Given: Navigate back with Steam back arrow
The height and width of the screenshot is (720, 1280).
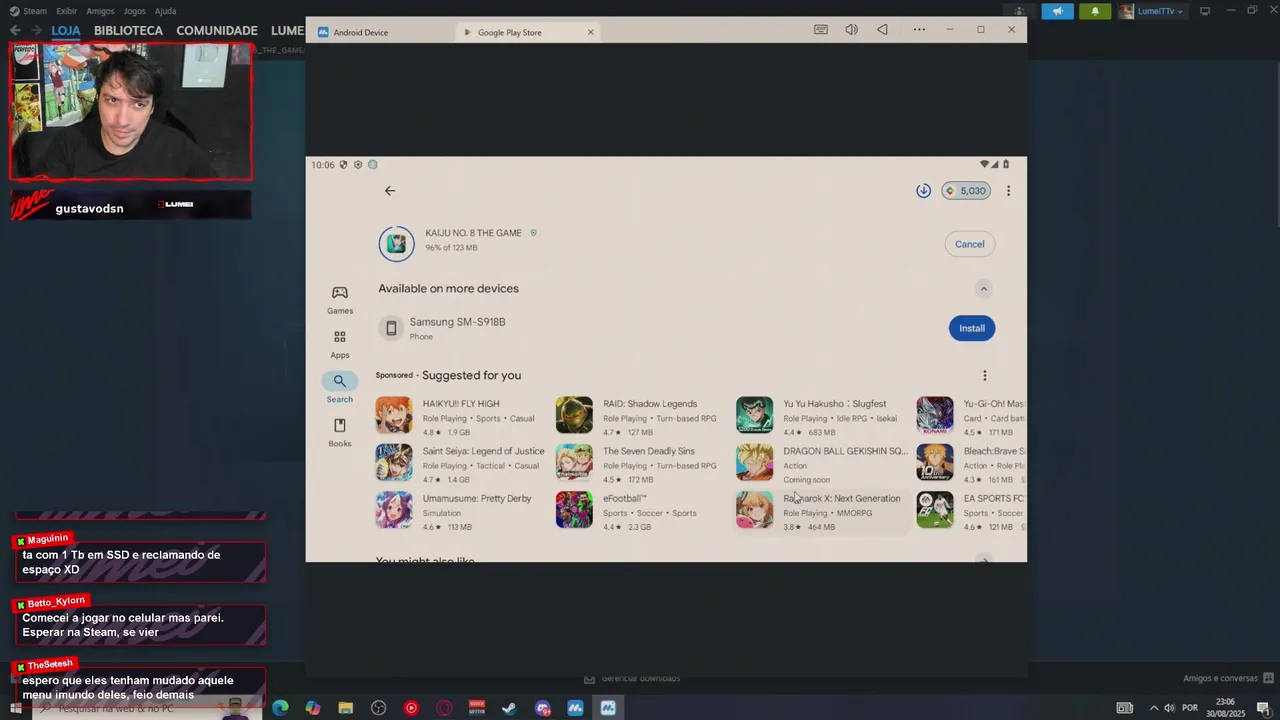Looking at the screenshot, I should pos(15,30).
